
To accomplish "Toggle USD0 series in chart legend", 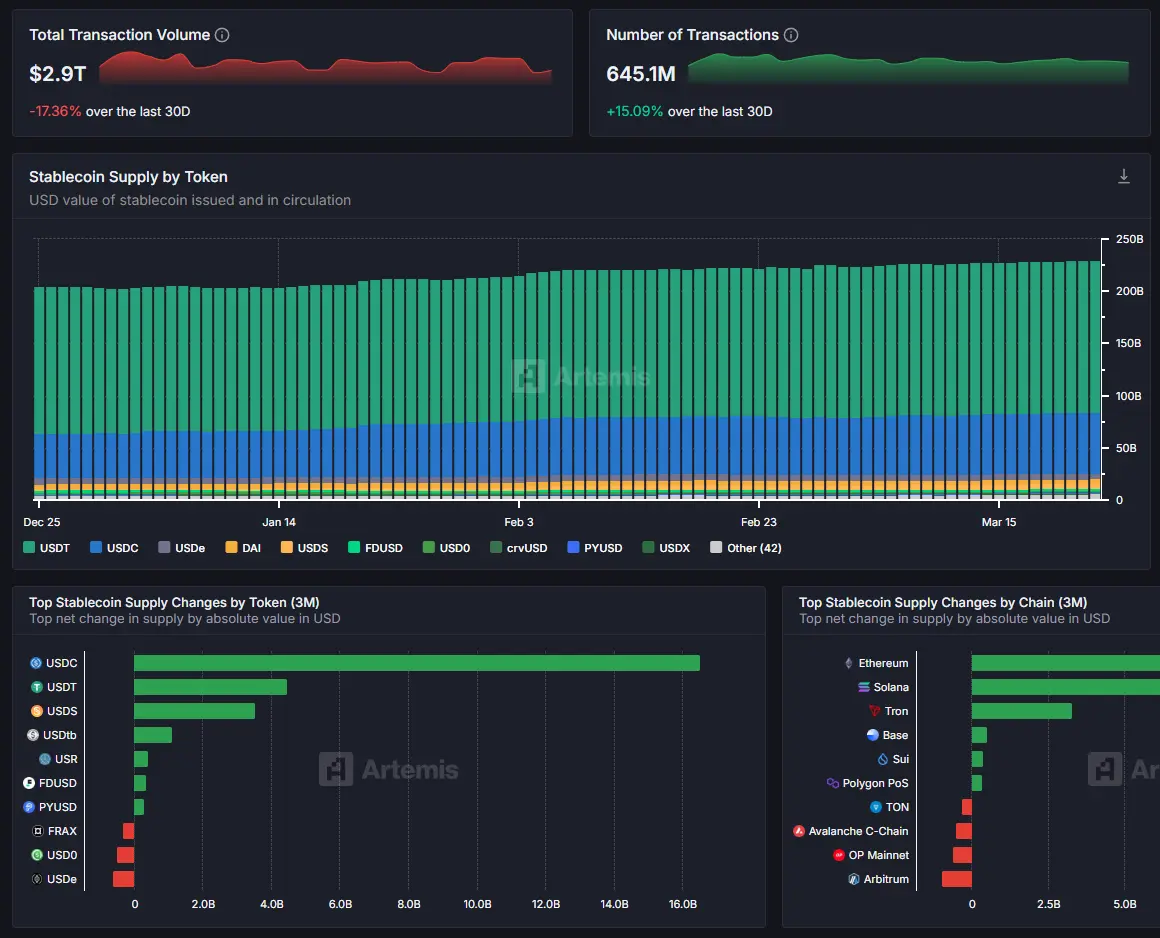I will (446, 547).
